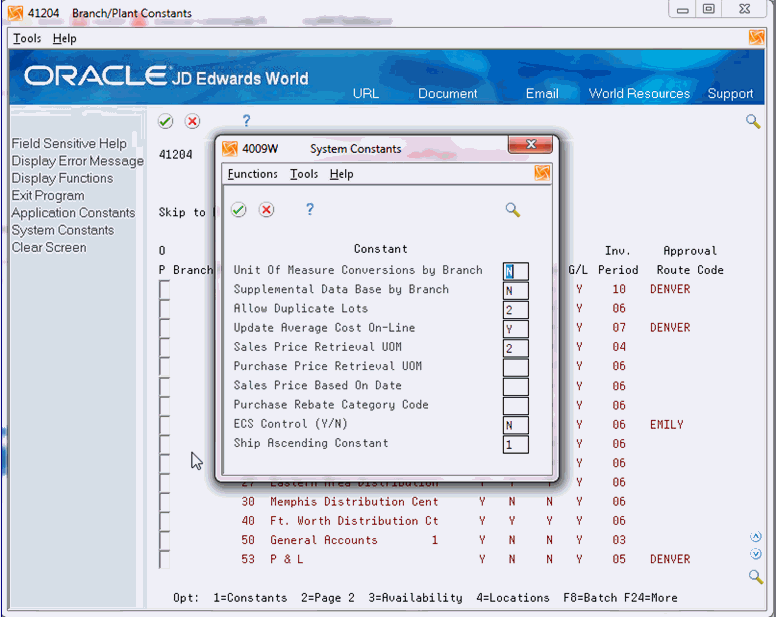Open the World Resources link
Screen dimensions: 776x617
click(x=639, y=94)
